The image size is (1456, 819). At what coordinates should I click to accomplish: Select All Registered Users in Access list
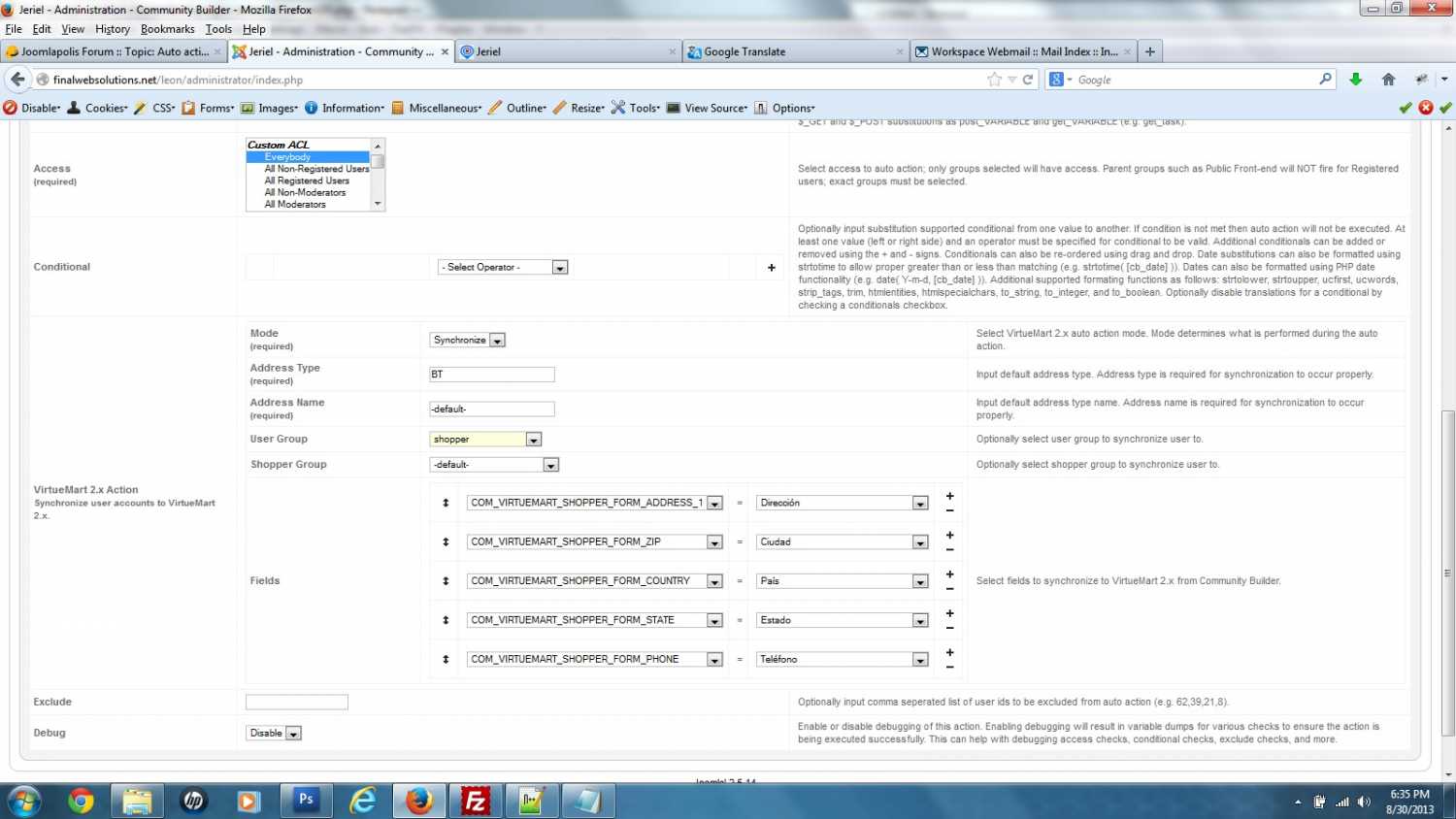pyautogui.click(x=308, y=180)
